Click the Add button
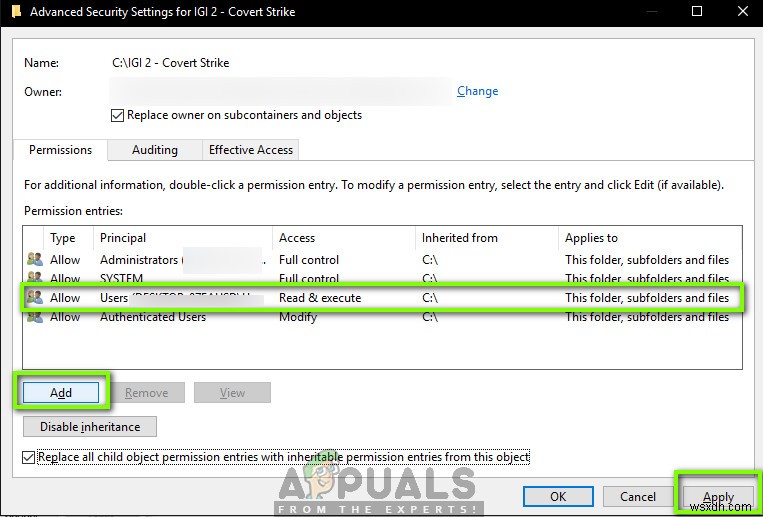 61,392
